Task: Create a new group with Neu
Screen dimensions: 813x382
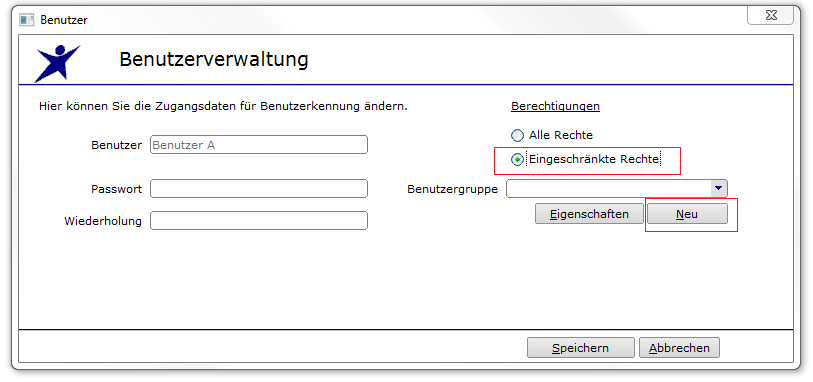Action: coord(687,214)
